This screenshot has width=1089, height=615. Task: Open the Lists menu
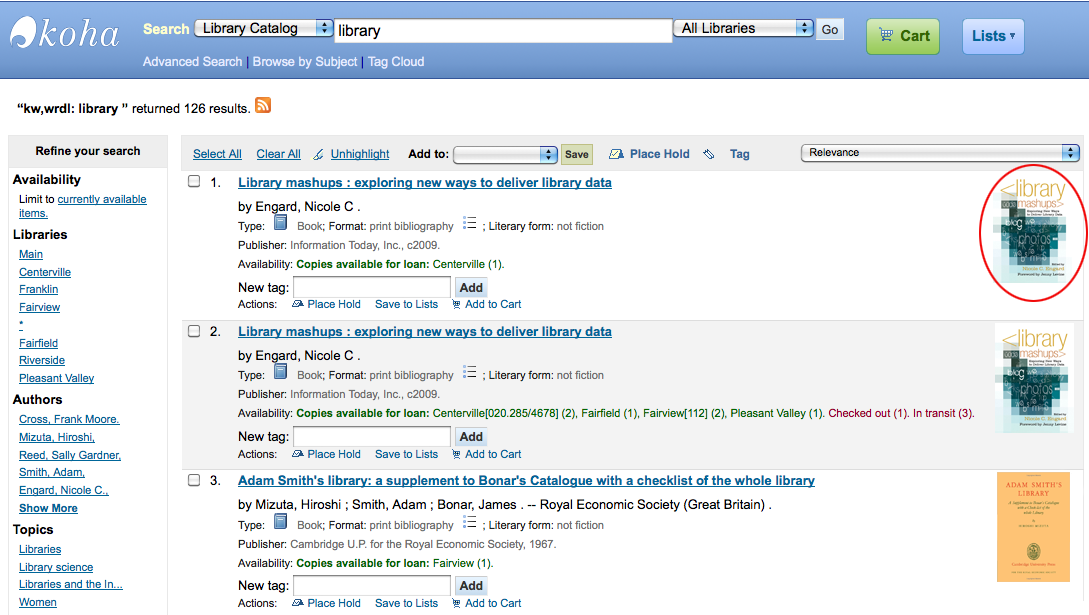993,36
